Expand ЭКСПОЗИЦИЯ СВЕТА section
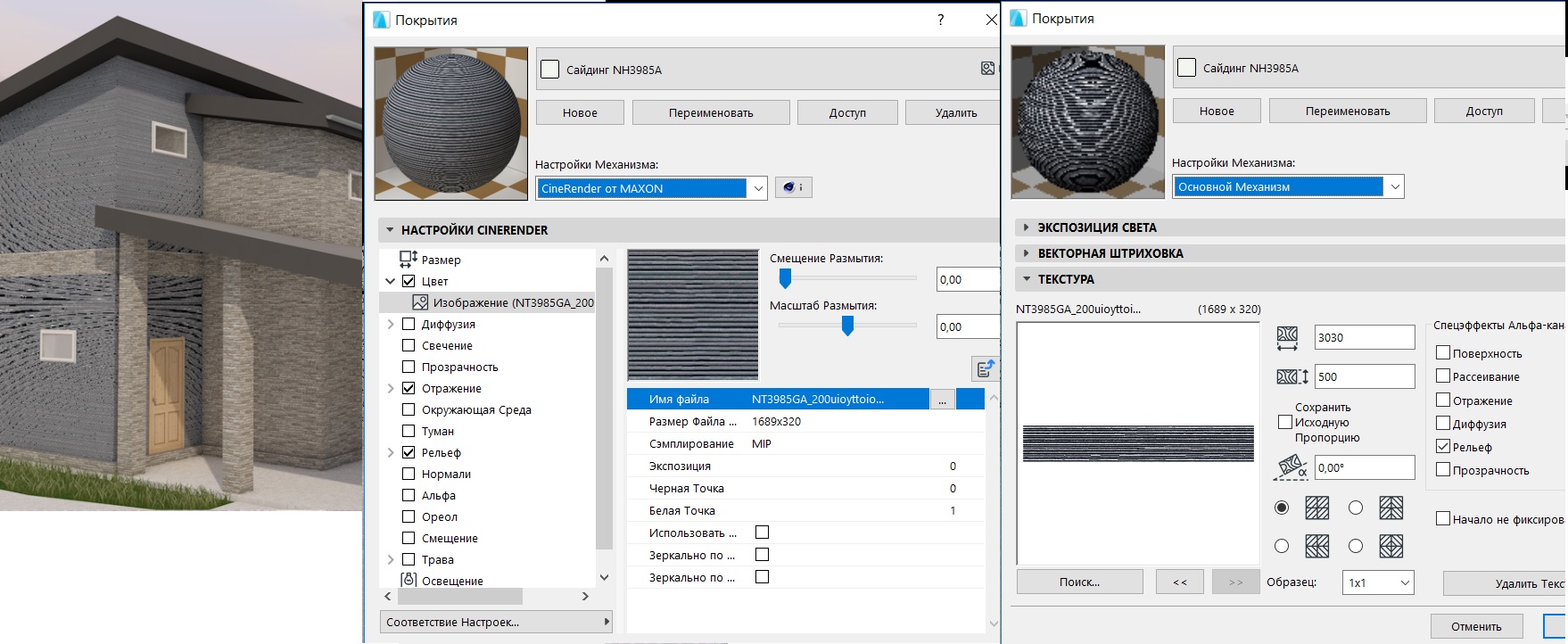 coord(1027,227)
